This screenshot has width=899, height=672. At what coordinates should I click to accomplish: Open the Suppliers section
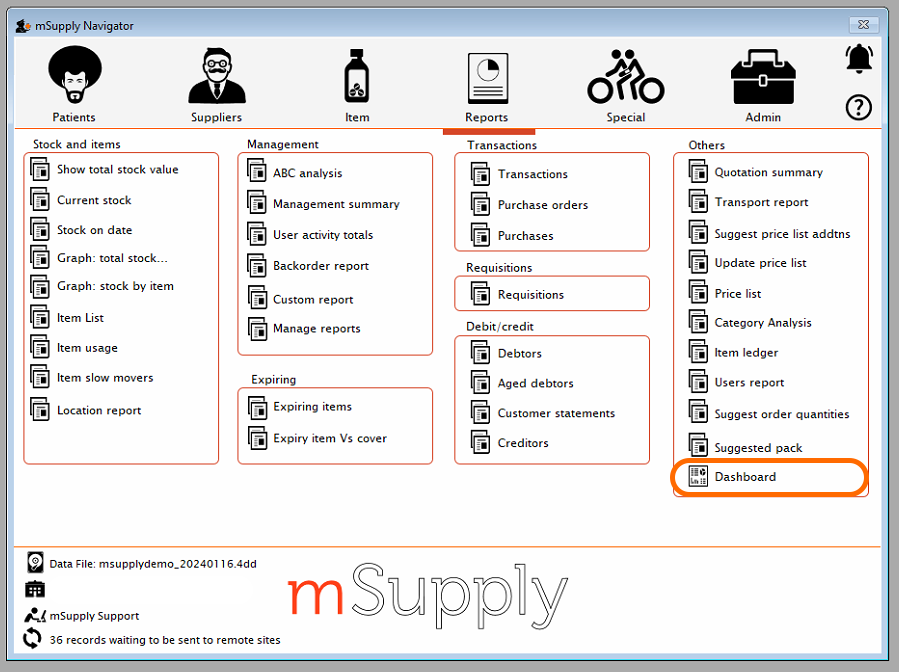click(x=216, y=80)
